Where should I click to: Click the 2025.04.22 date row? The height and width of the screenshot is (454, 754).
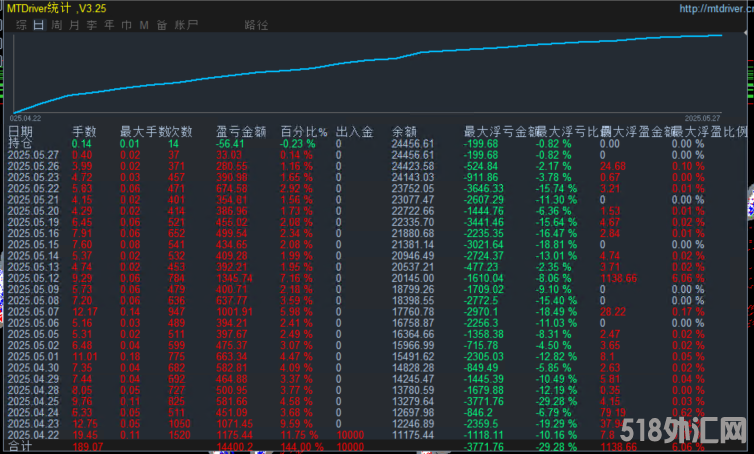coord(33,435)
